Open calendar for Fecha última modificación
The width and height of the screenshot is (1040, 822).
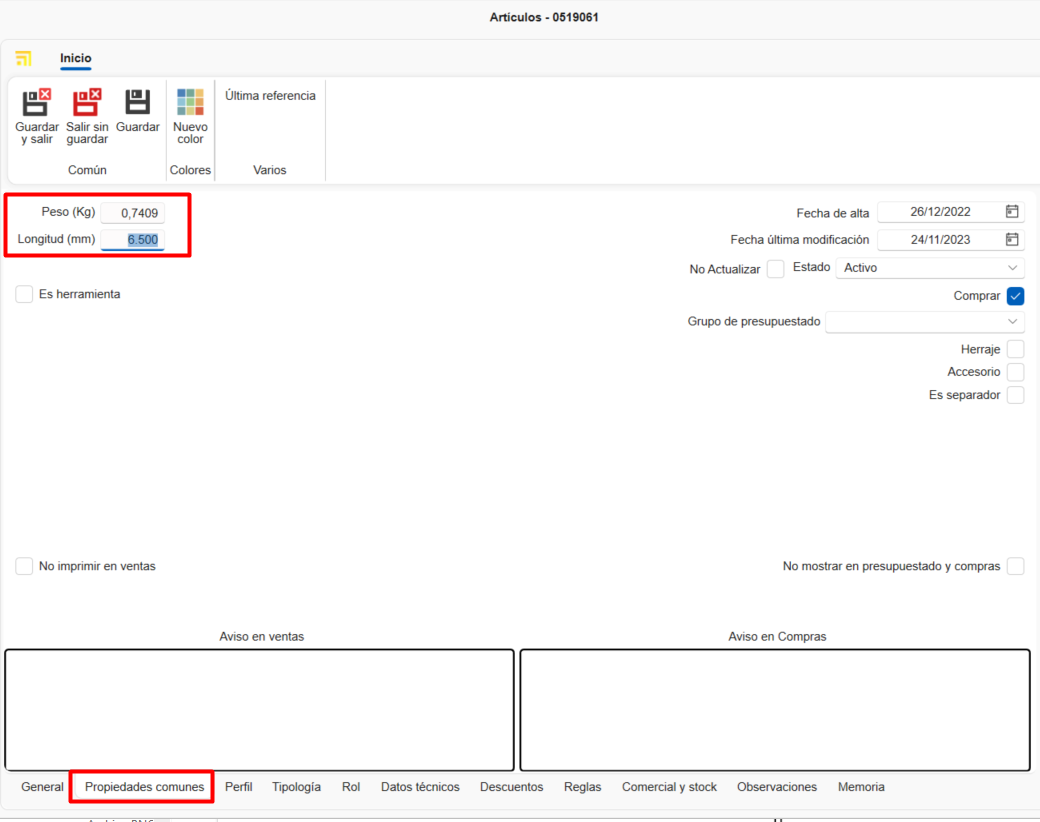pyautogui.click(x=1012, y=240)
